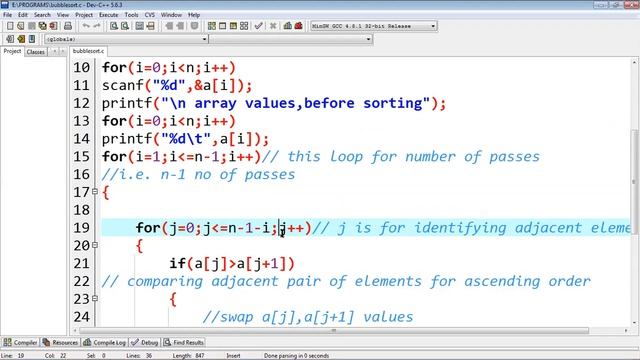The height and width of the screenshot is (360, 640).
Task: Click the vertical scrollbar down arrow
Action: coord(634,322)
